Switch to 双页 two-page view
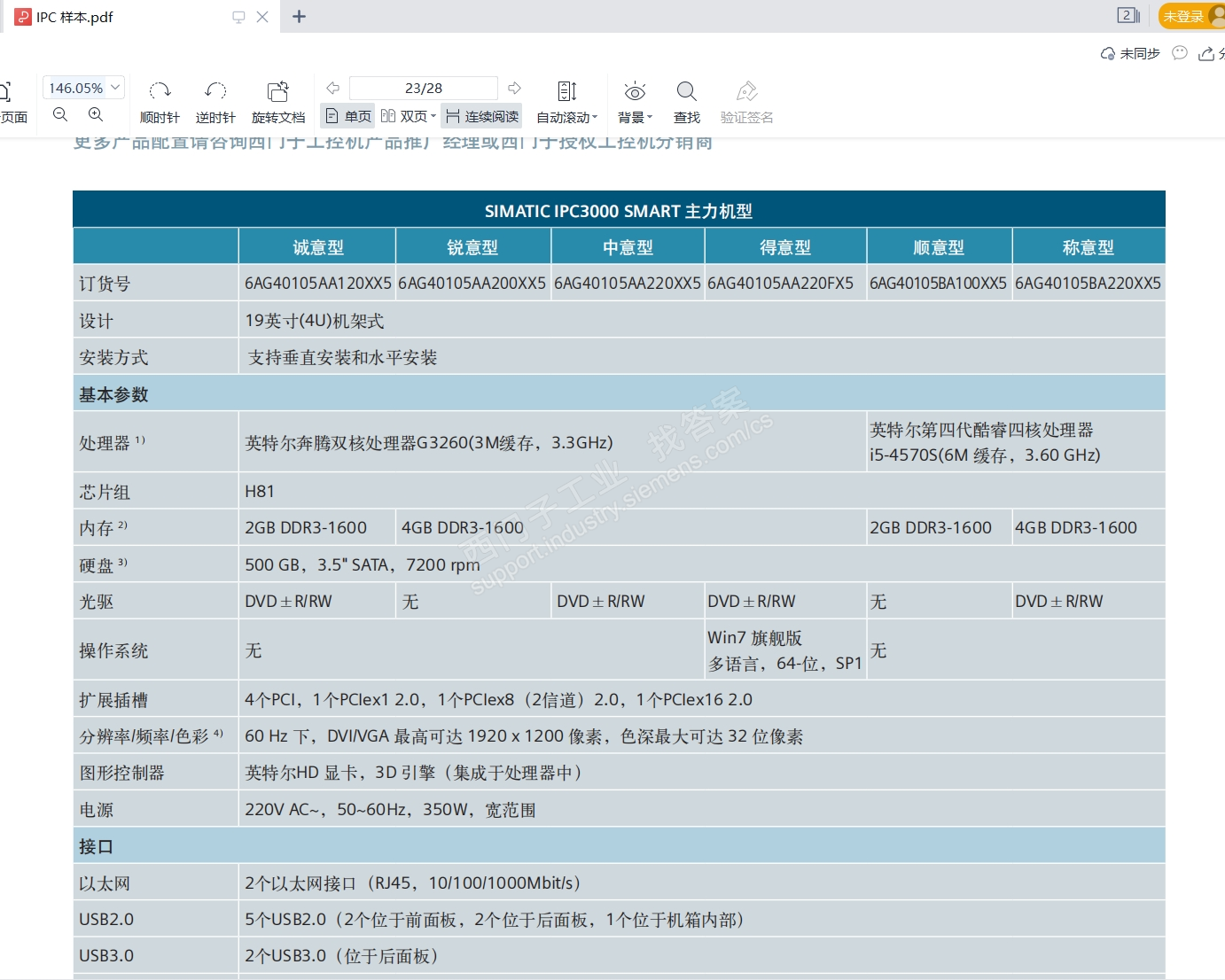 point(403,116)
